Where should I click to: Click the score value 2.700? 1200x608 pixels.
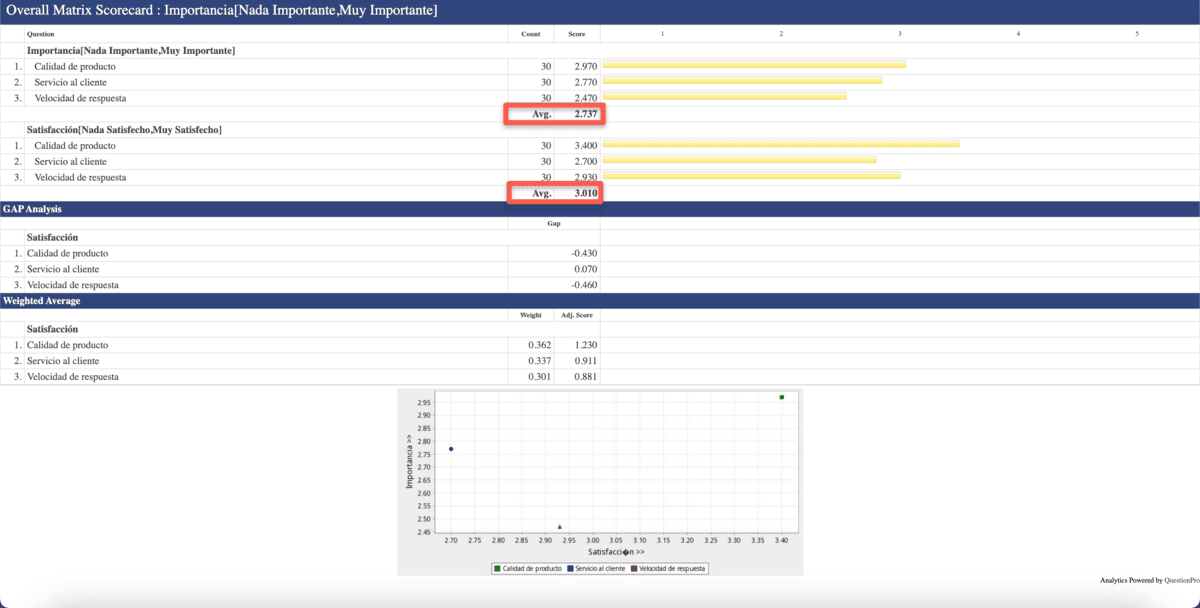(x=586, y=162)
